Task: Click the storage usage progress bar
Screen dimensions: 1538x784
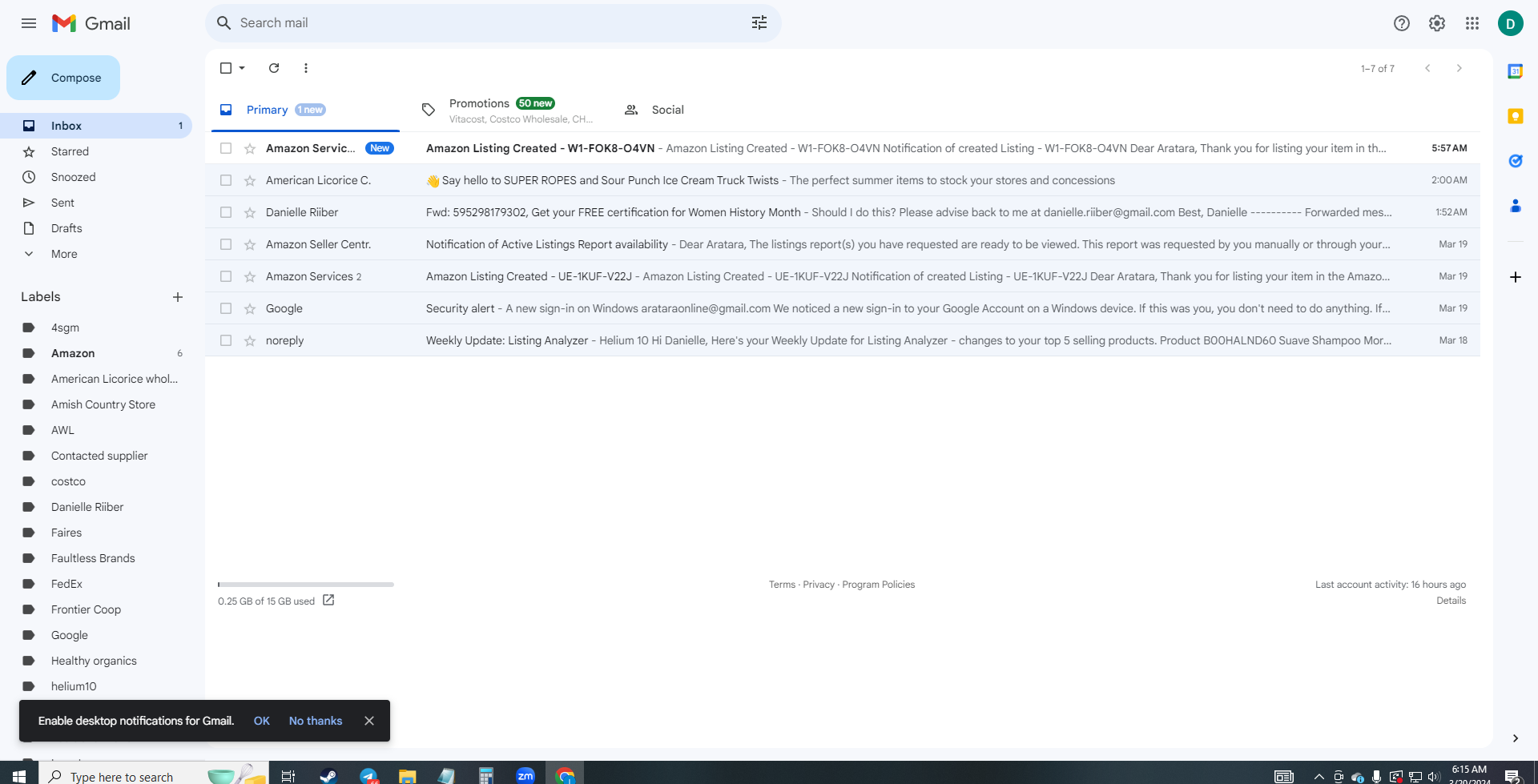Action: click(x=306, y=585)
